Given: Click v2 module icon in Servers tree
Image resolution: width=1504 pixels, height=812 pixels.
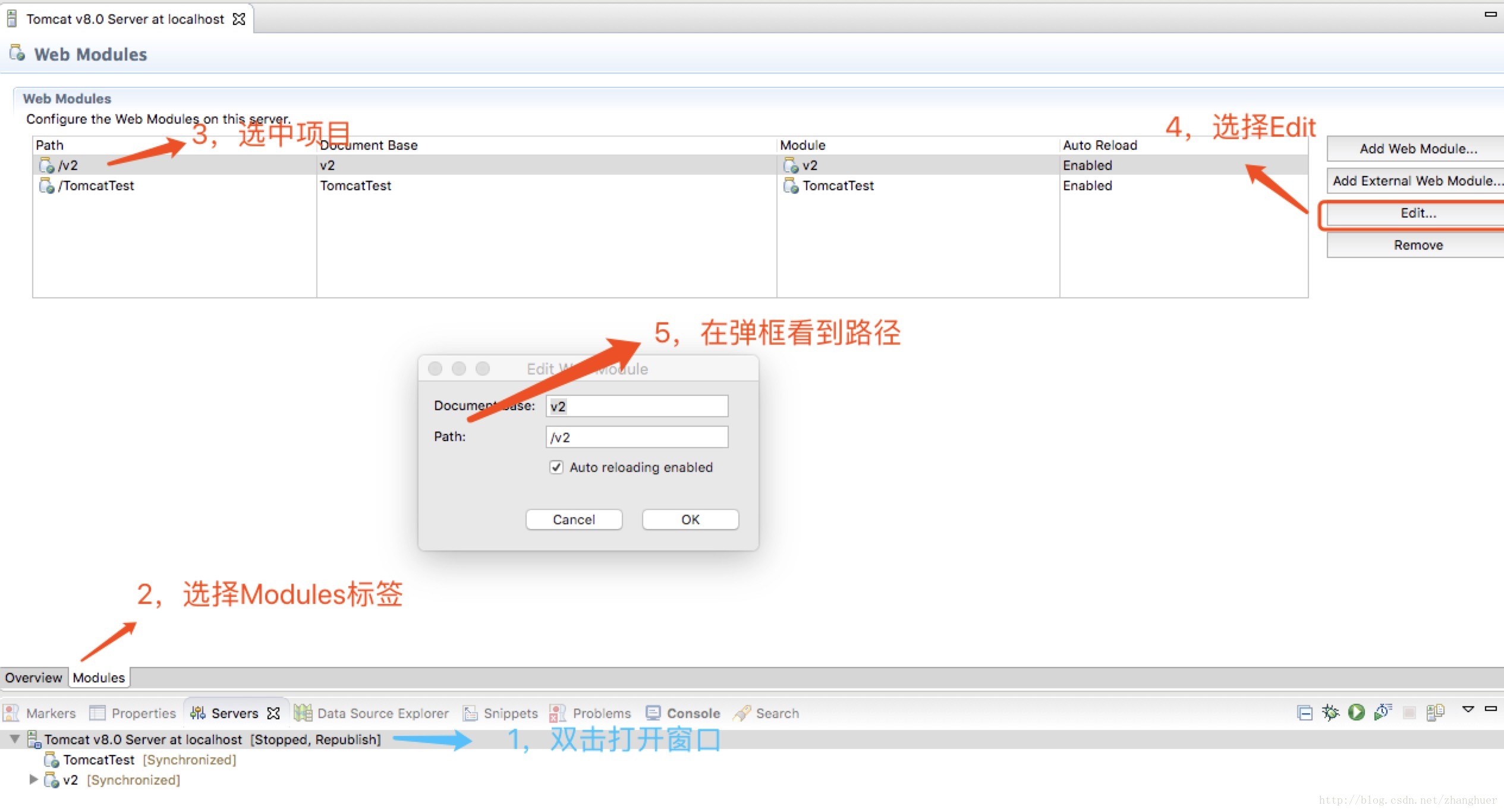Looking at the screenshot, I should tap(52, 780).
